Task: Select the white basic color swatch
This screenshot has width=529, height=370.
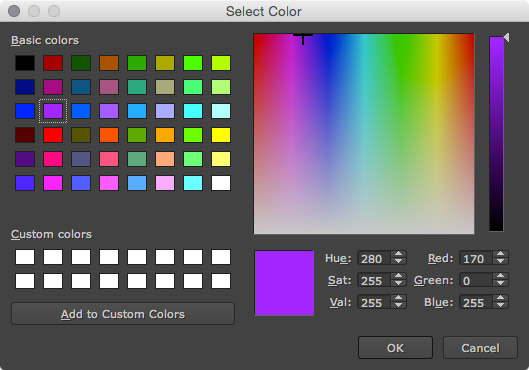Action: point(221,183)
